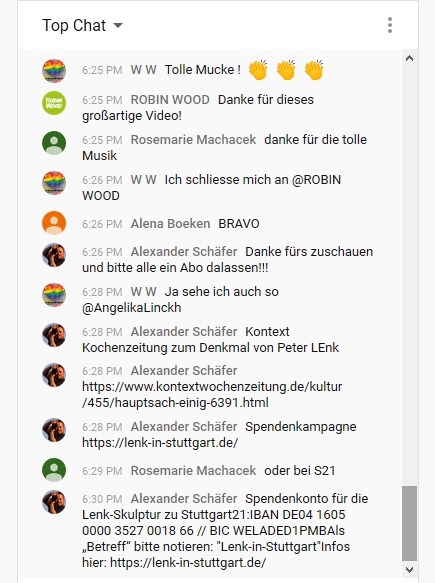Select the Top Chat label
This screenshot has width=435, height=583.
(74, 26)
